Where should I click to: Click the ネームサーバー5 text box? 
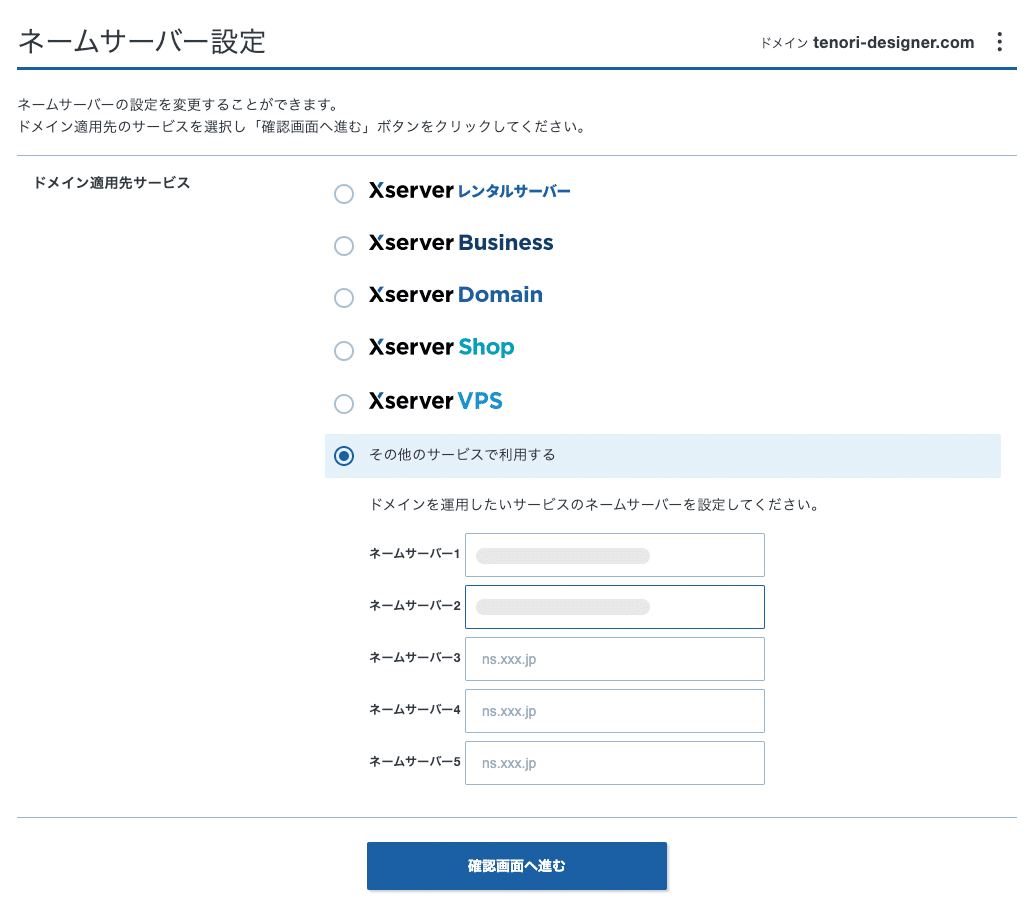(615, 763)
